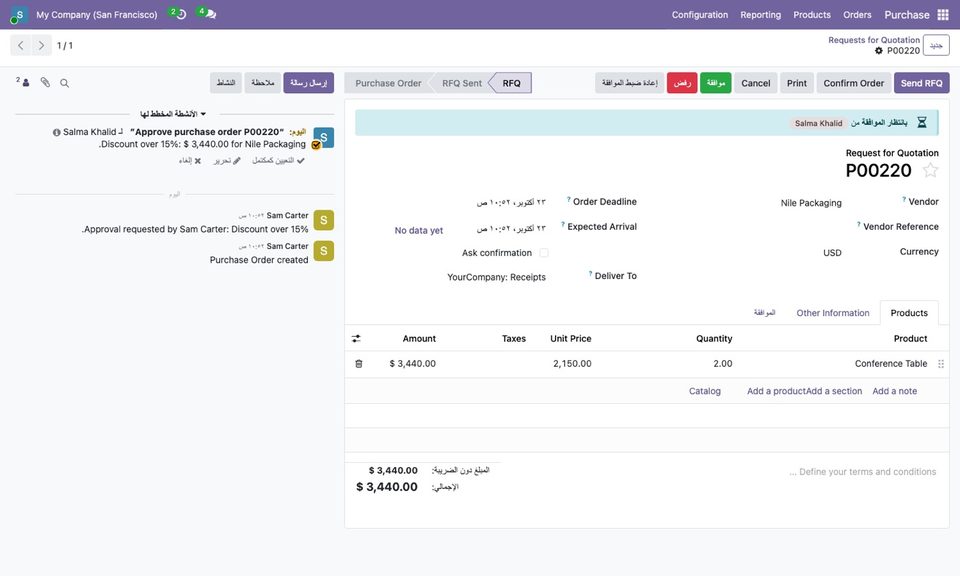This screenshot has height=576, width=960.
Task: Click the Cancel button
Action: coord(756,83)
